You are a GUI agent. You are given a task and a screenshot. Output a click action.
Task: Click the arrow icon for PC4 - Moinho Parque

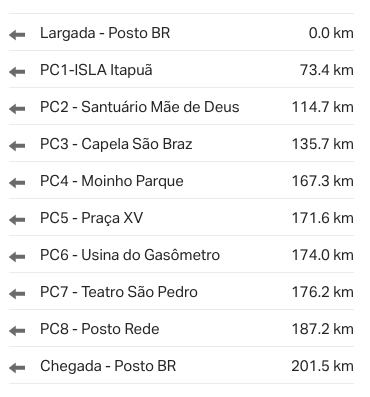[17, 182]
